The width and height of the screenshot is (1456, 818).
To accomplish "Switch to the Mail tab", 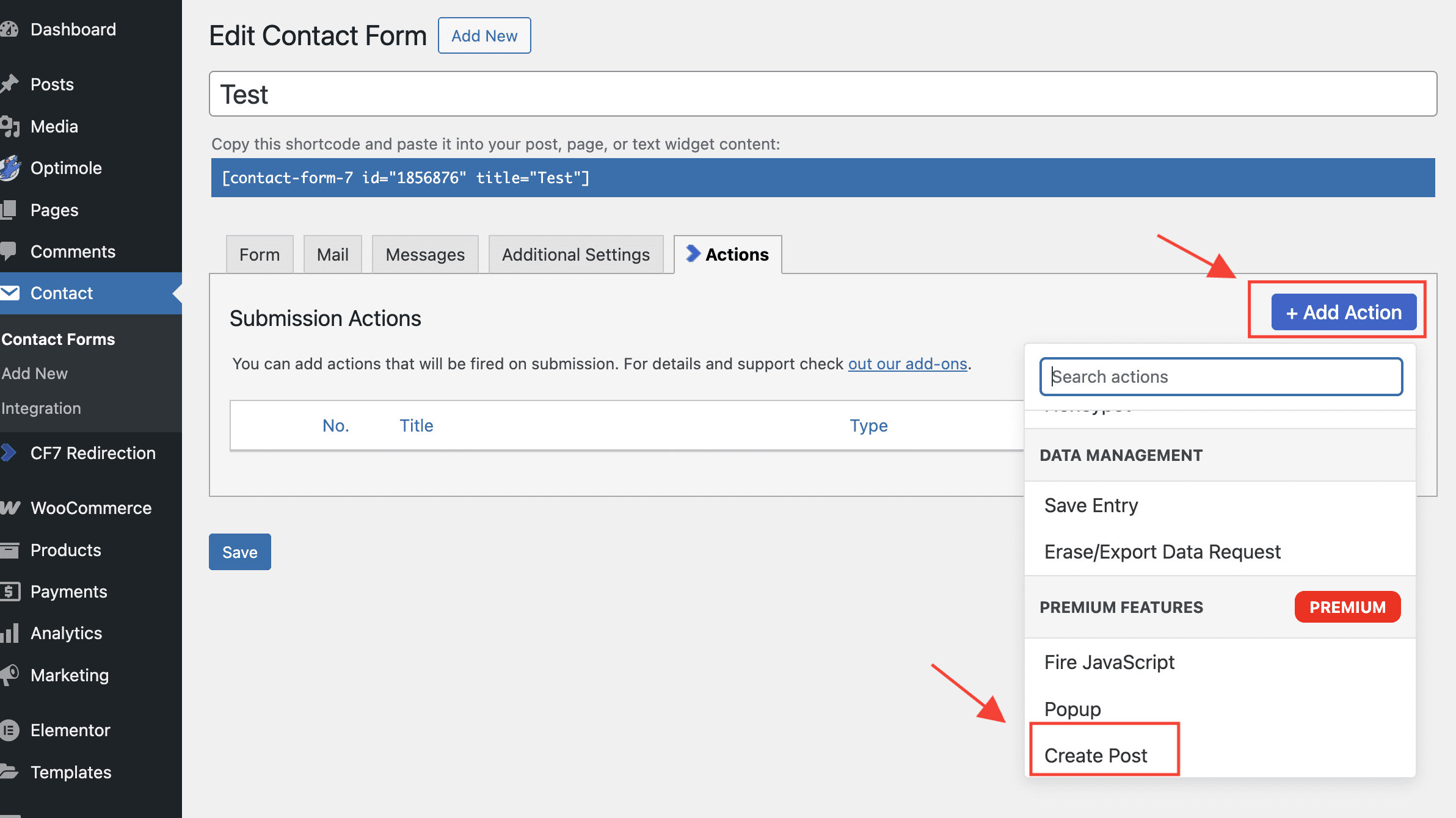I will pyautogui.click(x=332, y=255).
